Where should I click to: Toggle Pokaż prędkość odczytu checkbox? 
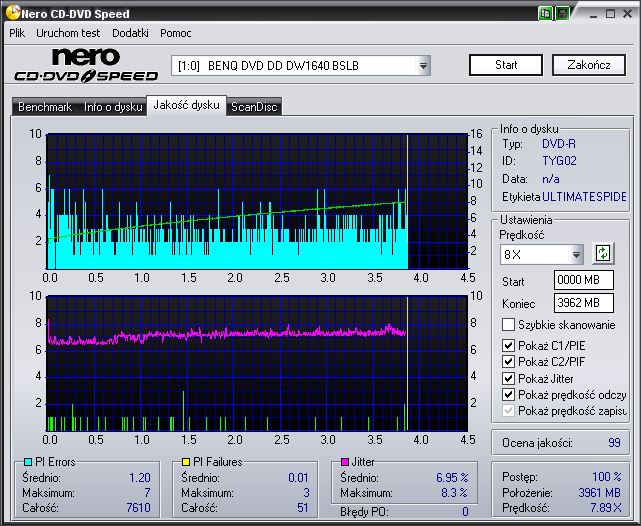coord(508,394)
